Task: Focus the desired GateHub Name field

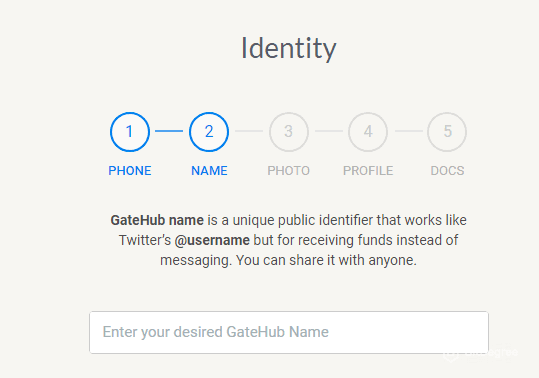Action: pyautogui.click(x=289, y=332)
